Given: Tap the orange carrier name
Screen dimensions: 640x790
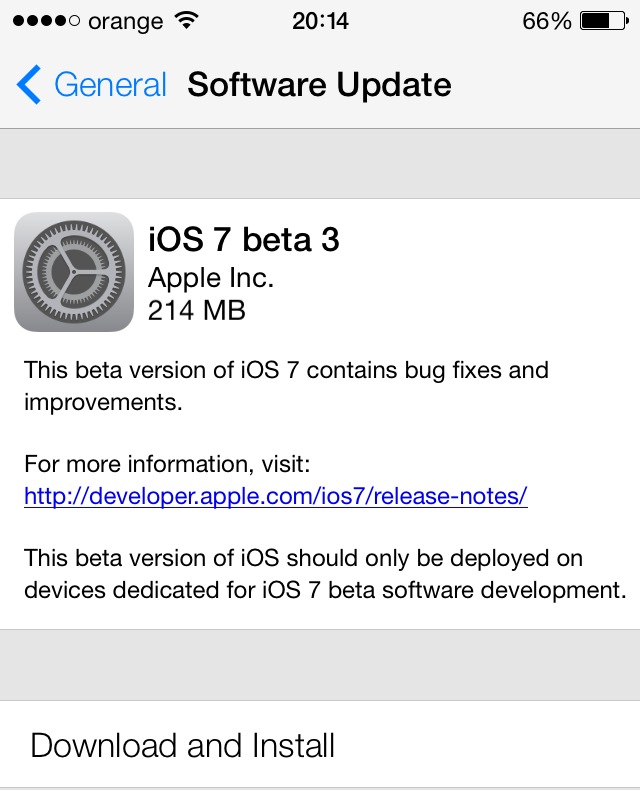Looking at the screenshot, I should coord(128,21).
